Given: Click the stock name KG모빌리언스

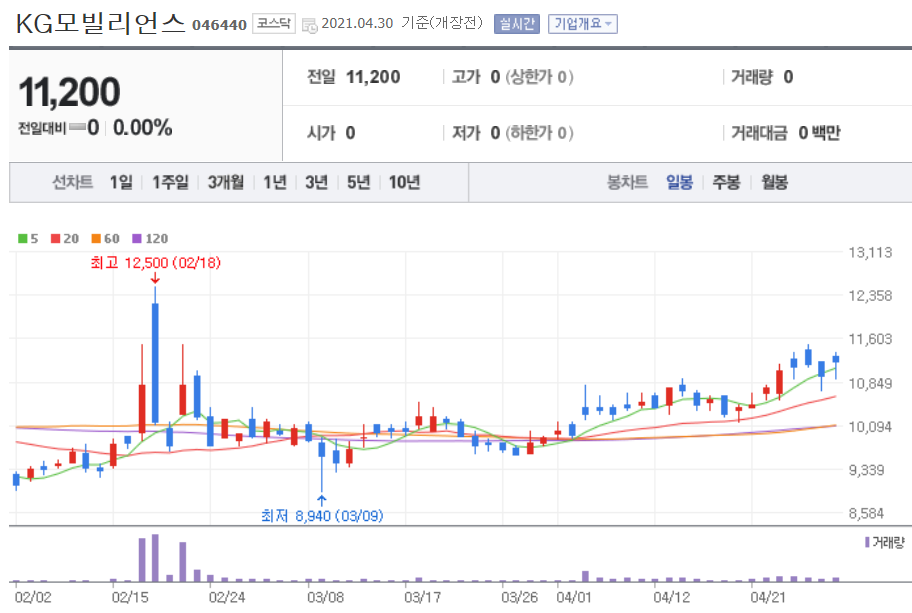Looking at the screenshot, I should (100, 24).
